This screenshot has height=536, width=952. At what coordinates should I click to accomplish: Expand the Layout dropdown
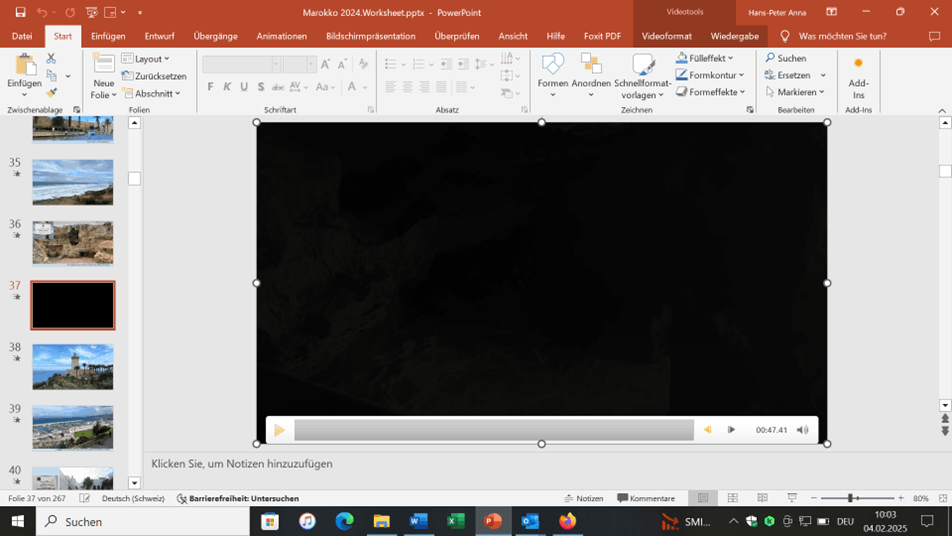tap(146, 59)
